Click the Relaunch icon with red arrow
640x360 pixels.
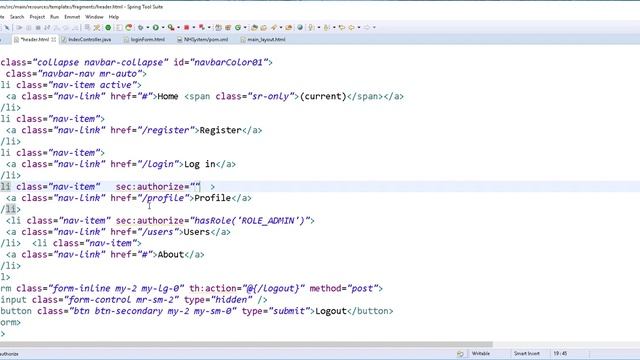pos(129,27)
